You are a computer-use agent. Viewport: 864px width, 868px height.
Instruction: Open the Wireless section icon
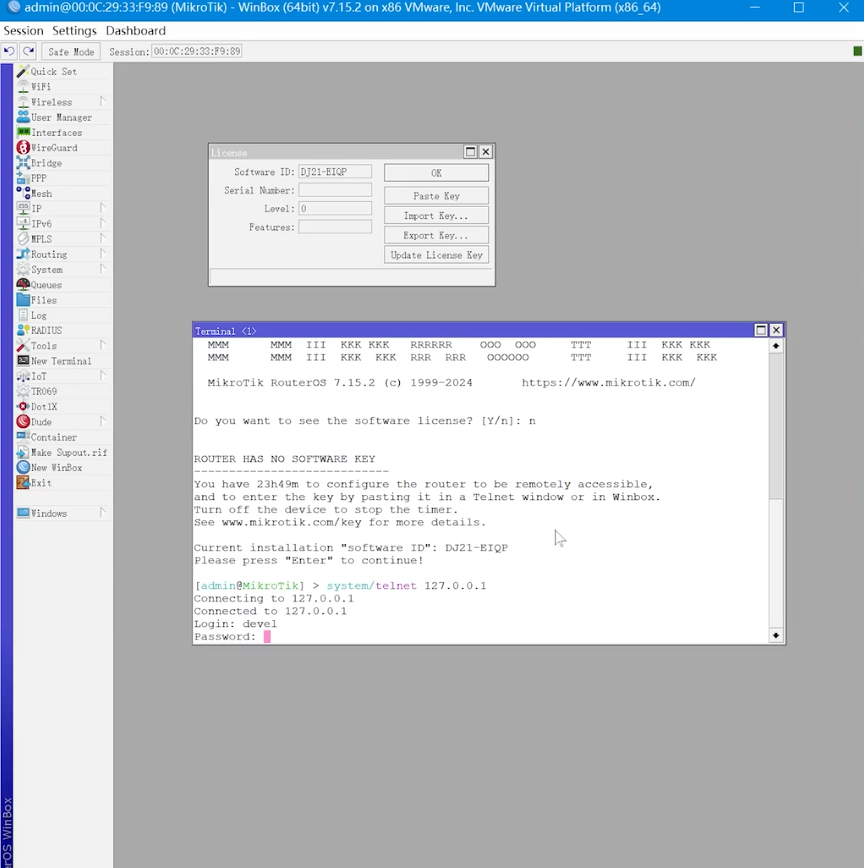23,102
